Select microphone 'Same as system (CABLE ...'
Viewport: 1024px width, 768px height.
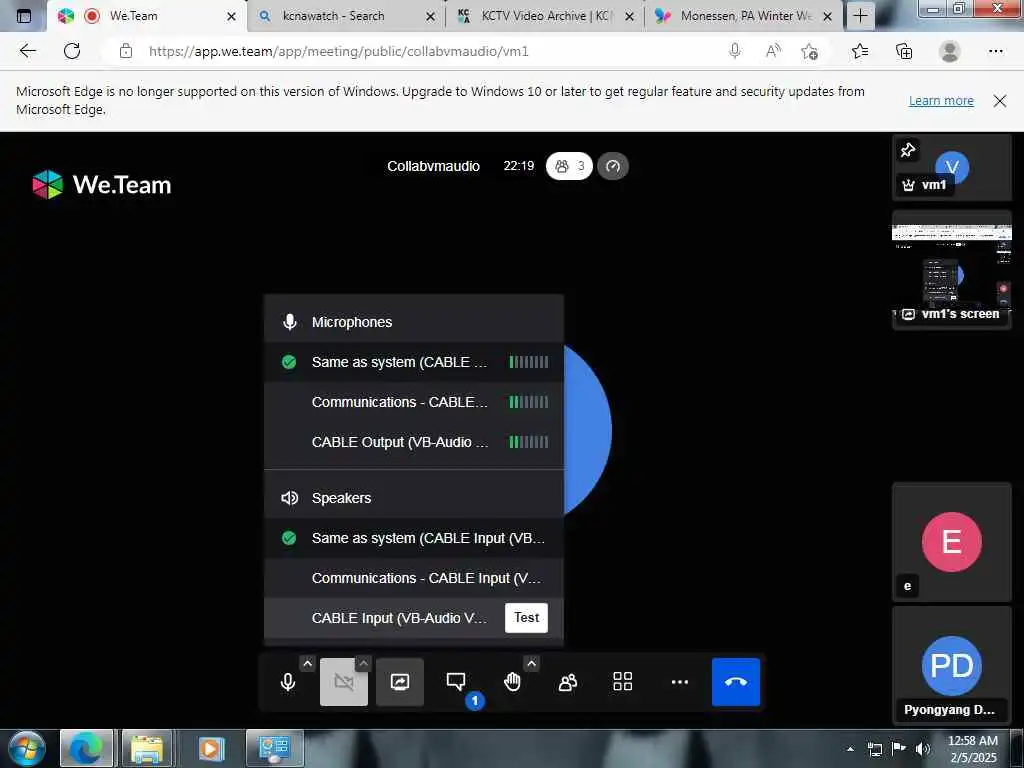click(x=414, y=362)
